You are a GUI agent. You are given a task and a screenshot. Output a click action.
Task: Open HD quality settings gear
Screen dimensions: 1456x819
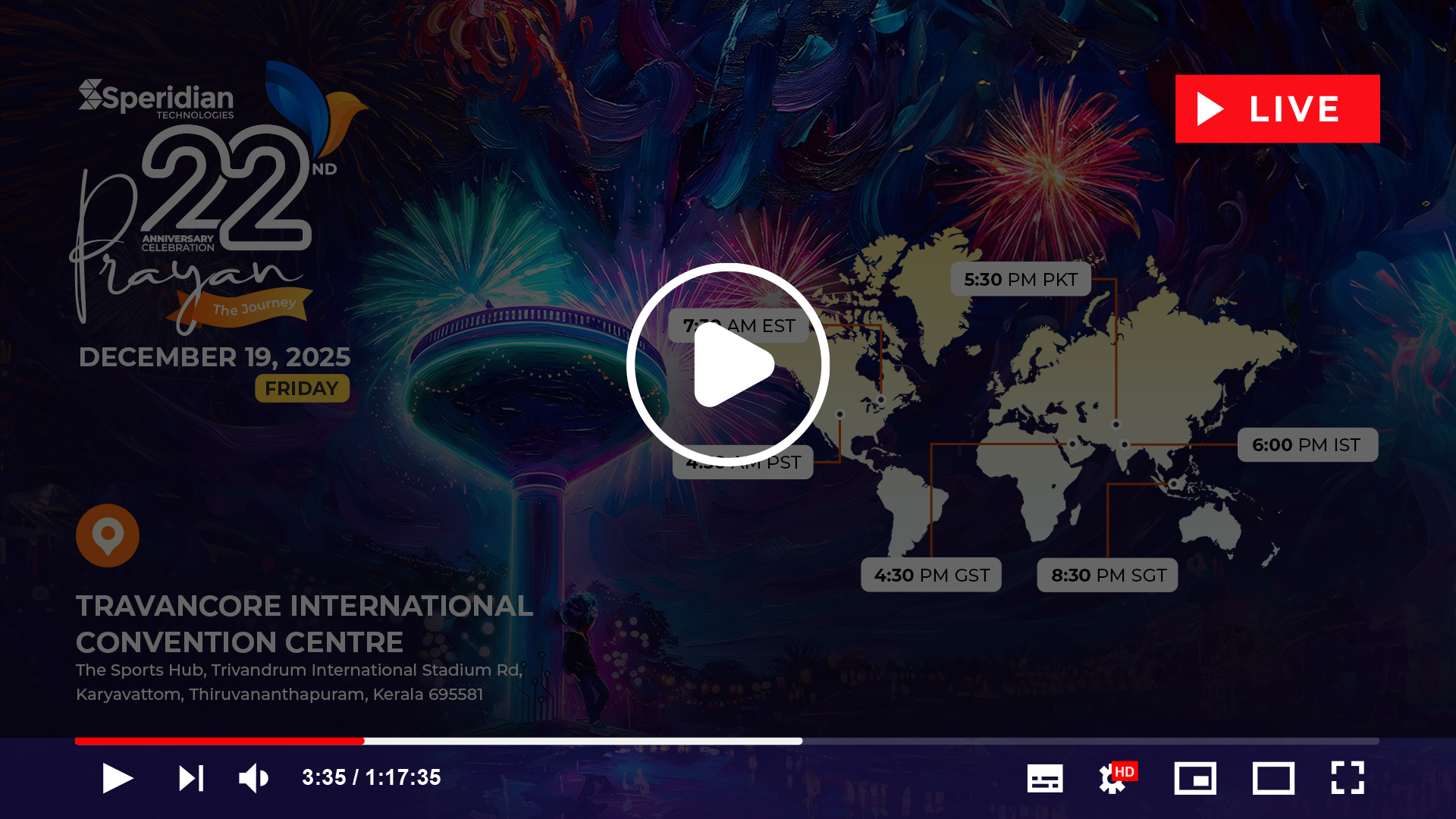click(x=1115, y=778)
